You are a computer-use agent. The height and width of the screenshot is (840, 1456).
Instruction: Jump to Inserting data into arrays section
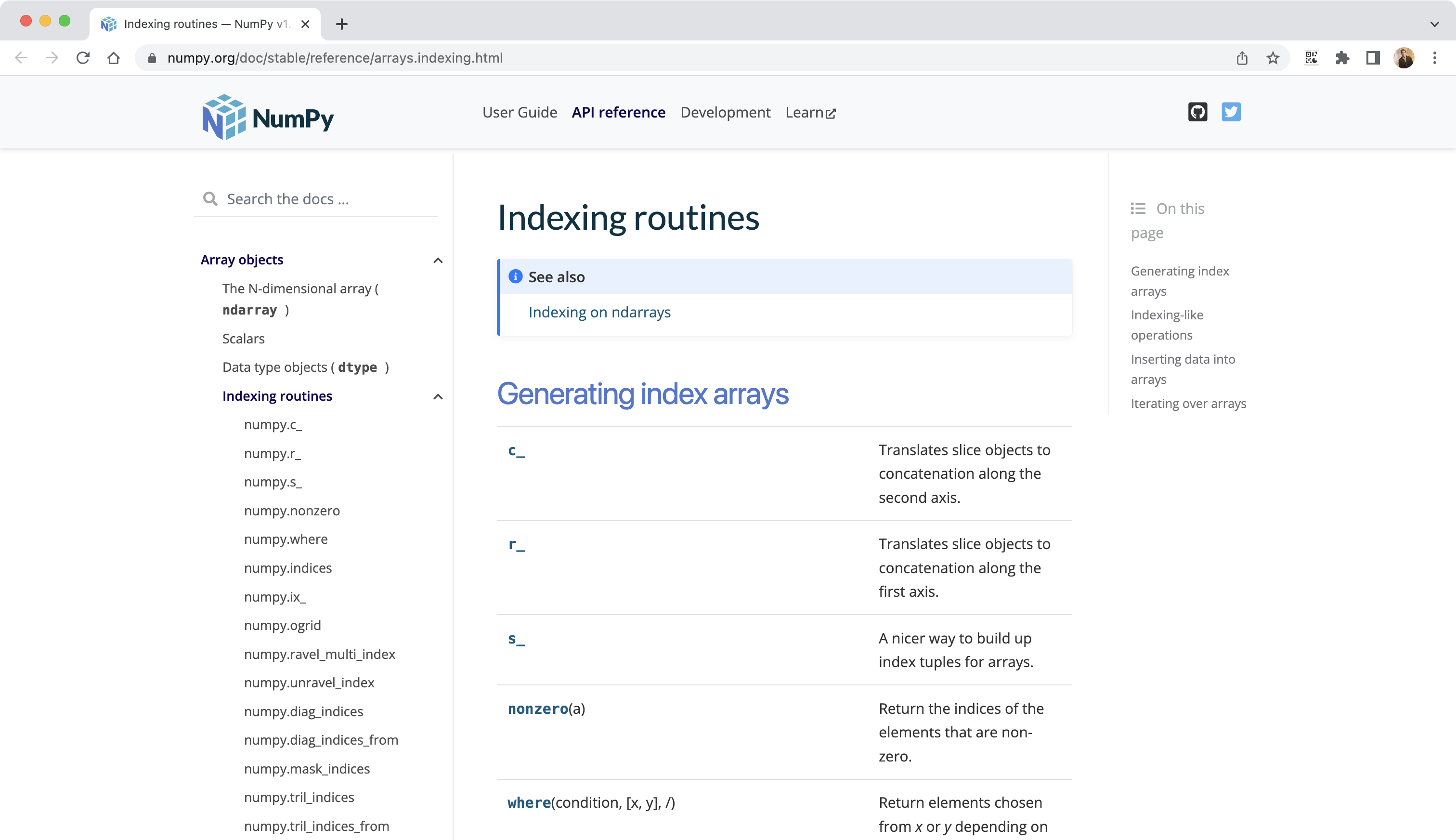[1182, 369]
